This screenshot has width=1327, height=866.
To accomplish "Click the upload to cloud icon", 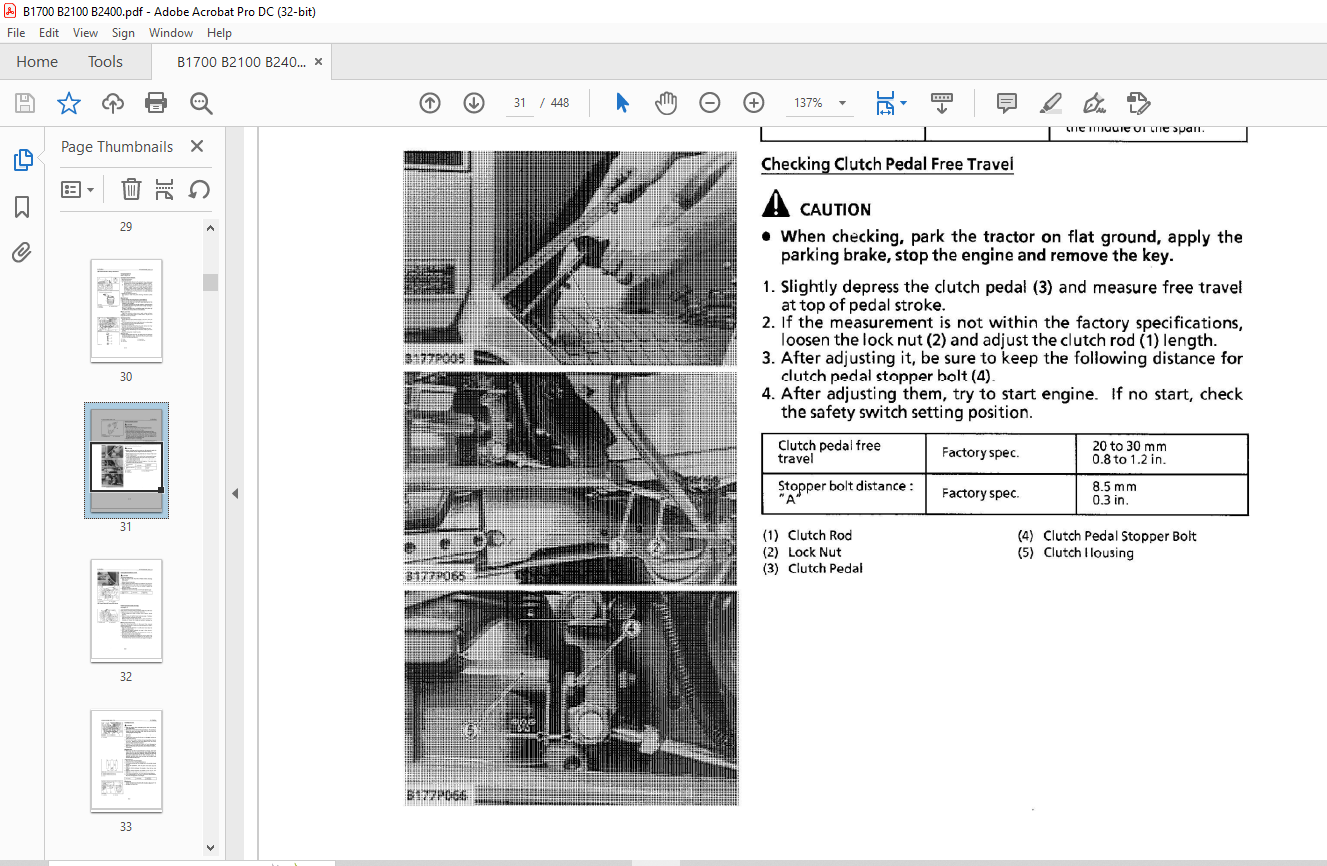I will (113, 103).
